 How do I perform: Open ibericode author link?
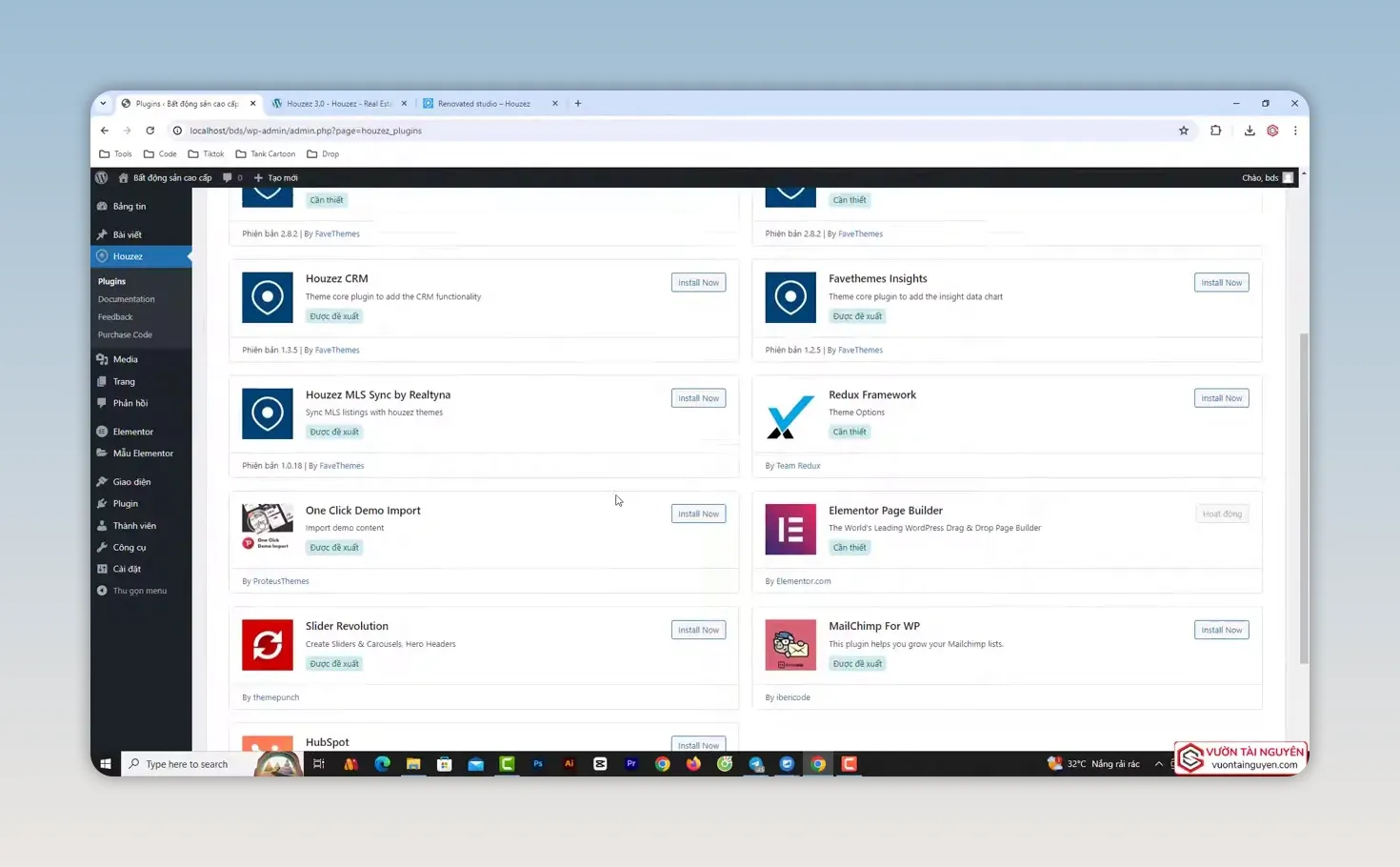click(793, 697)
